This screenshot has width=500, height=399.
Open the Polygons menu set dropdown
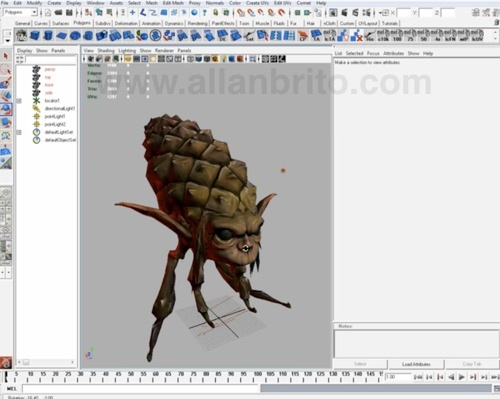pos(34,12)
